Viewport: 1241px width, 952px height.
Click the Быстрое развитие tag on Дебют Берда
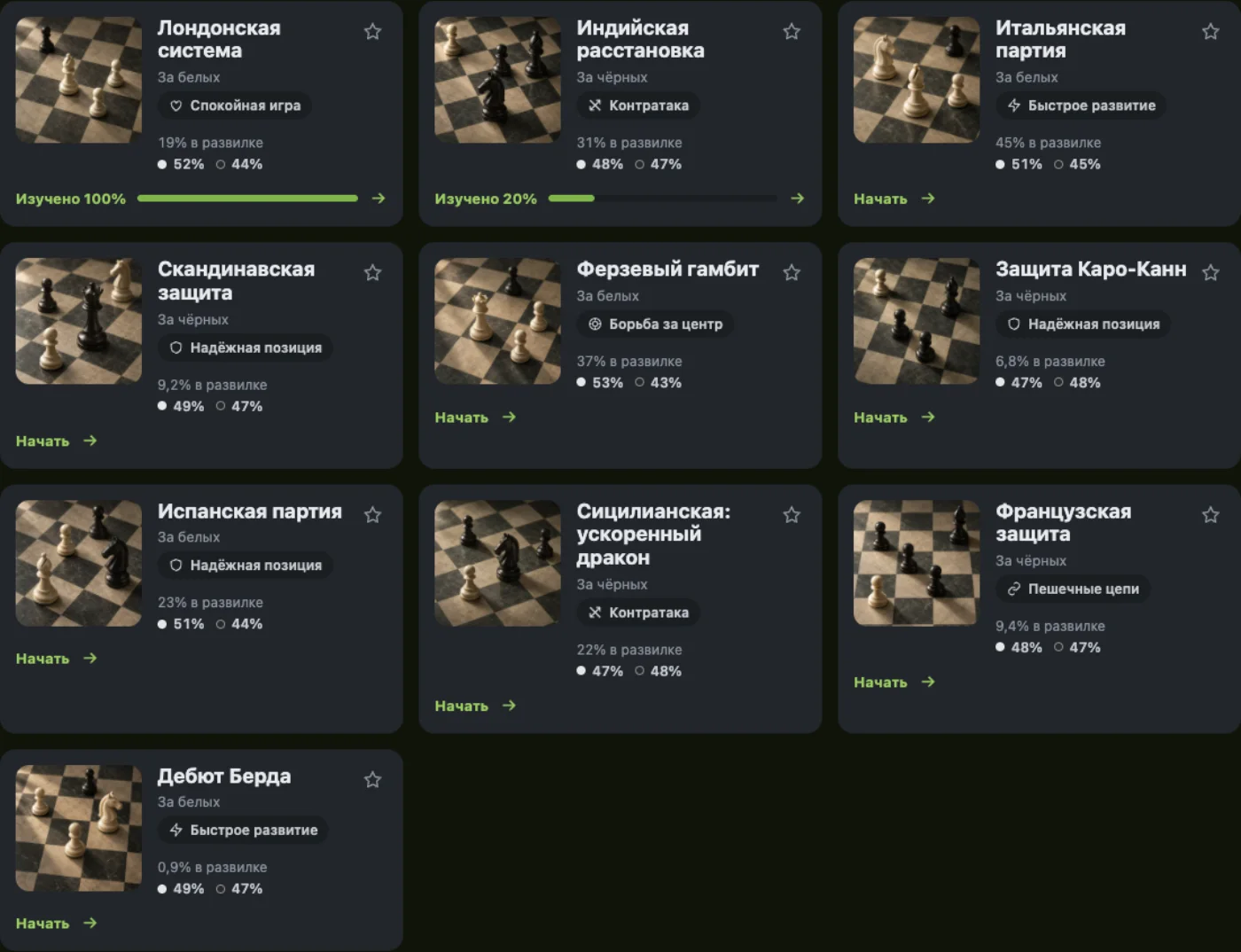coord(243,831)
